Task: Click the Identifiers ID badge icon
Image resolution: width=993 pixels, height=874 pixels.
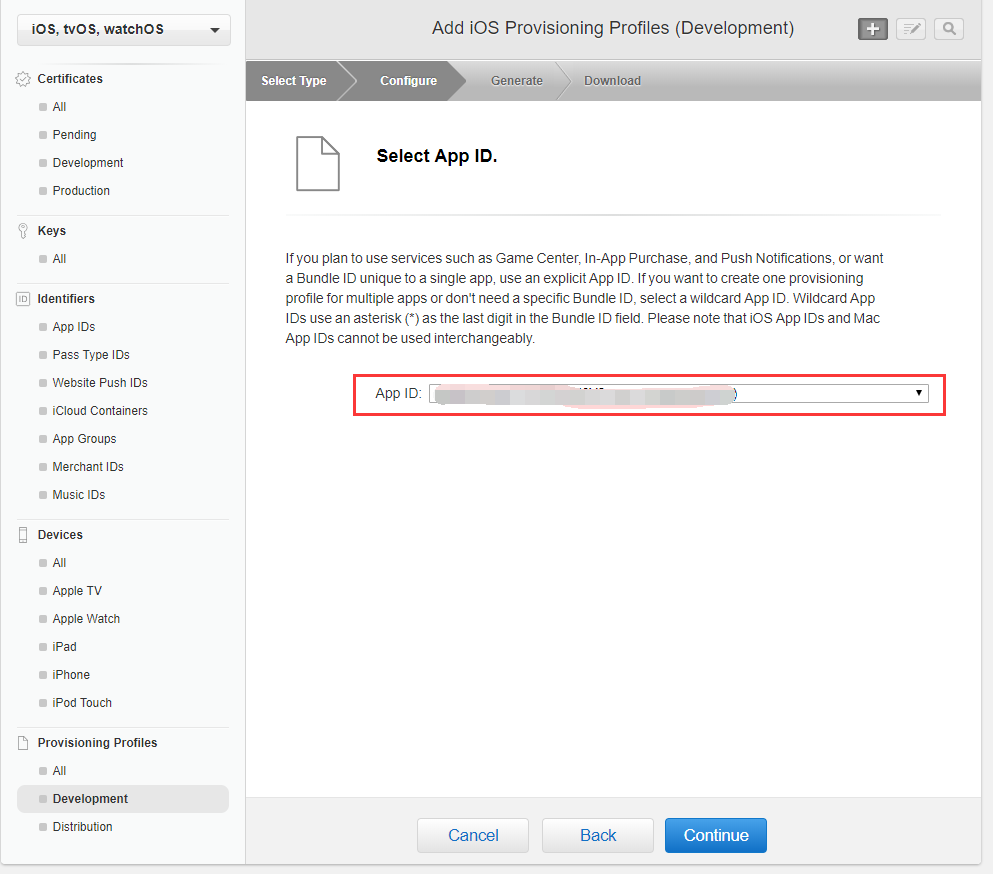Action: coord(24,299)
